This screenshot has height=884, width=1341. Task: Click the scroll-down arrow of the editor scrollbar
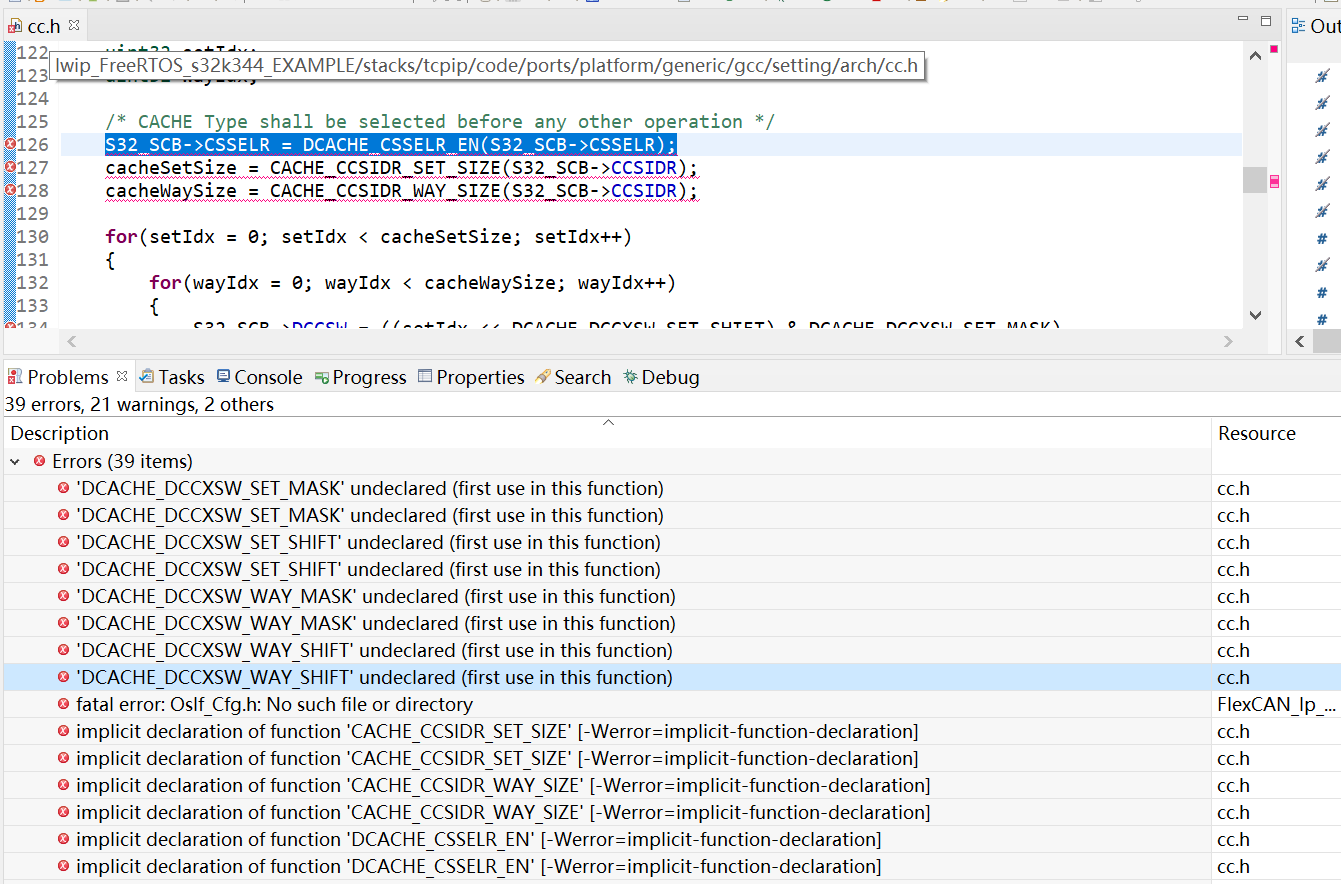(1255, 315)
